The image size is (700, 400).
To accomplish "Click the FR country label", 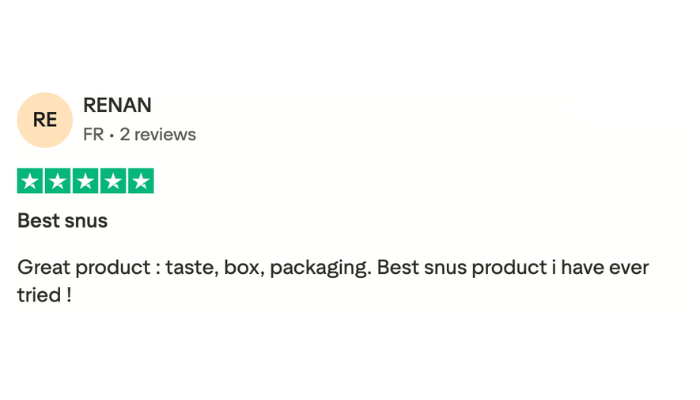I will click(x=93, y=134).
